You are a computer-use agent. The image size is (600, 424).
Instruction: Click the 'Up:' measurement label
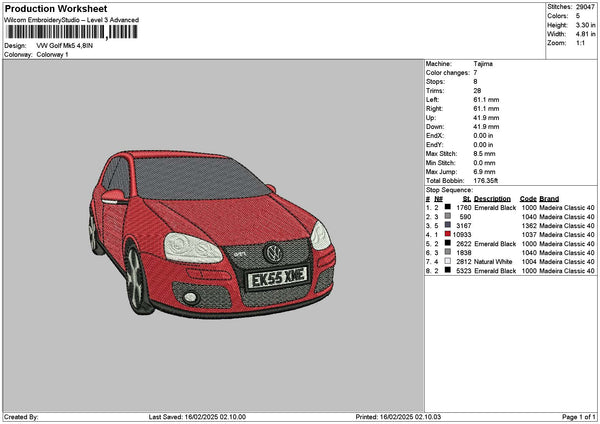tap(430, 118)
